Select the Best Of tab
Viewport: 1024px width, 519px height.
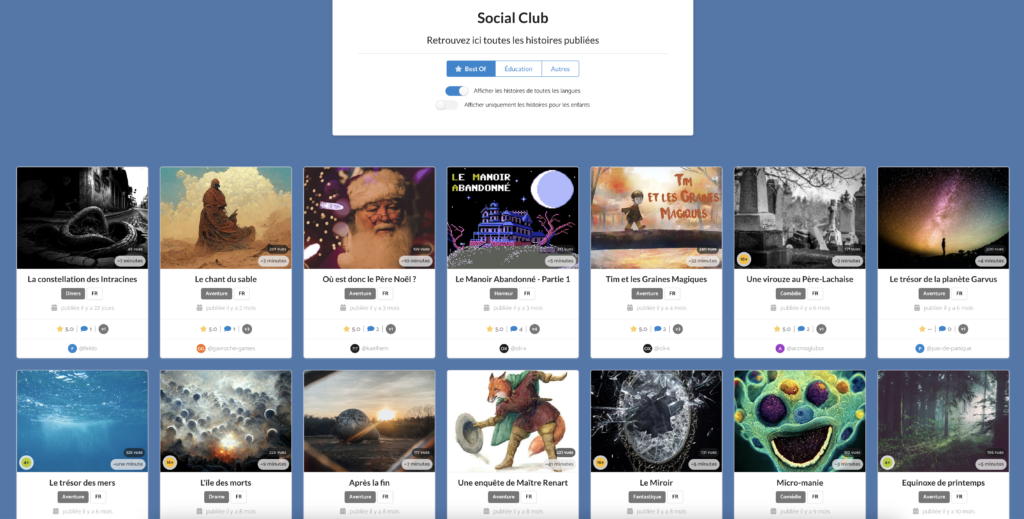click(471, 69)
